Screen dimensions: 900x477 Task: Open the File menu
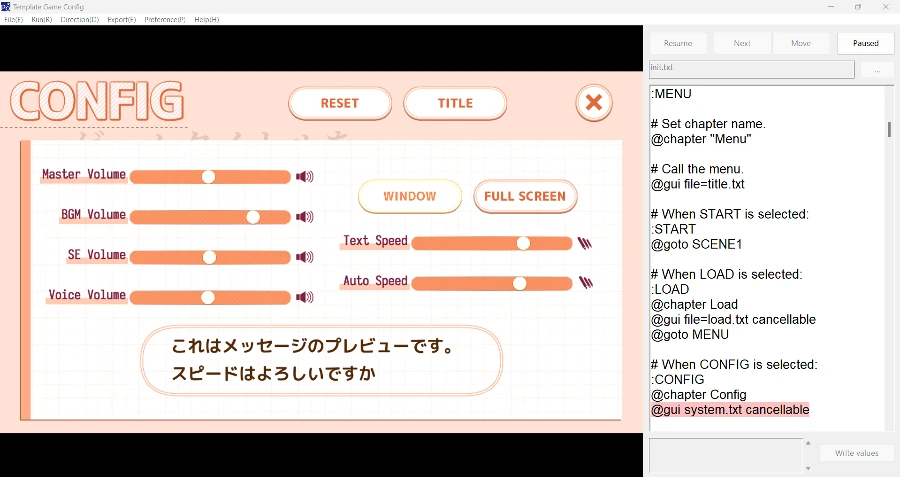coord(13,20)
